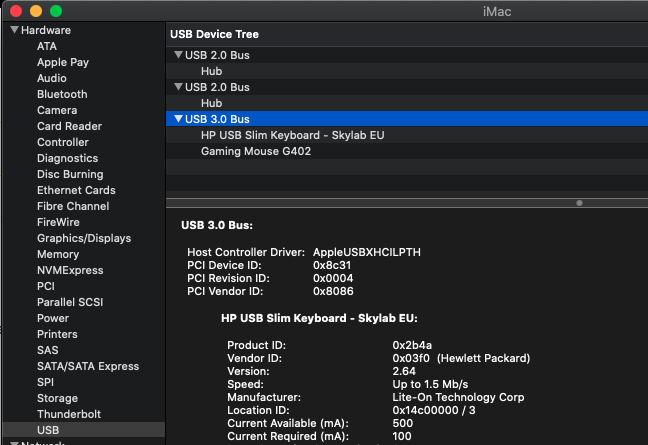Collapse the second USB 2.0 Bus
The image size is (648, 445).
click(178, 87)
